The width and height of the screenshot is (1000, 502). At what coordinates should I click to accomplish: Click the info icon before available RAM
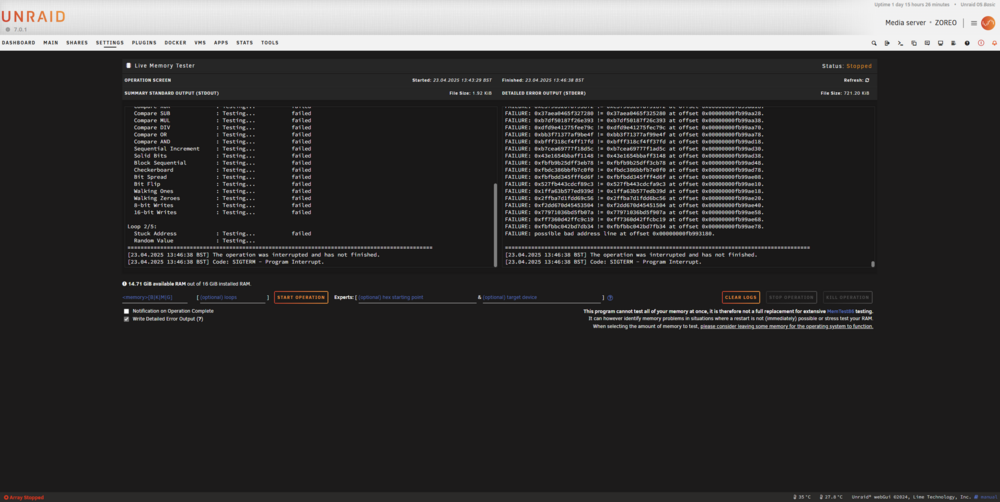pos(124,283)
